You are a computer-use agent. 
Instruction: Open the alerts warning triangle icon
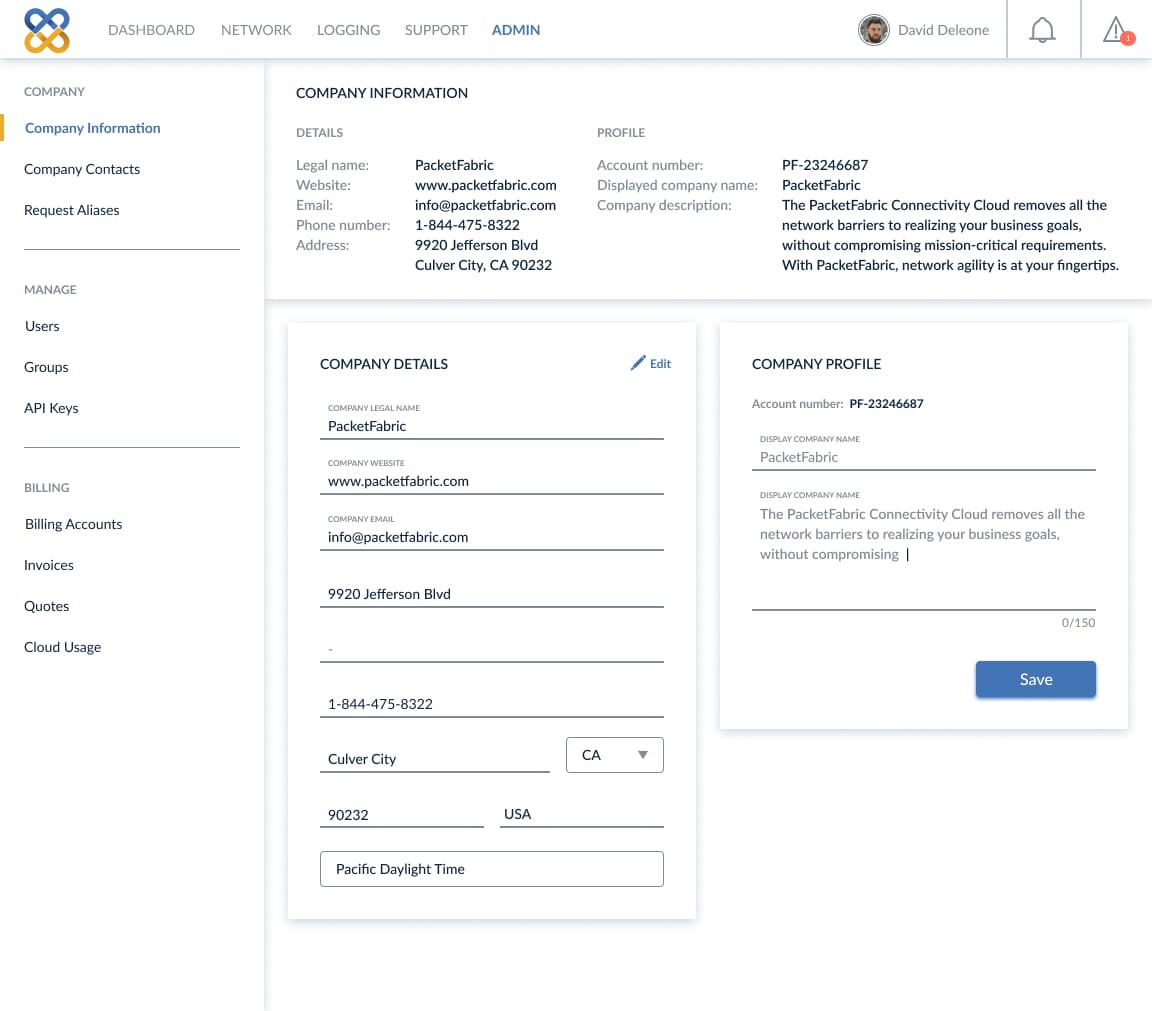pos(1117,30)
